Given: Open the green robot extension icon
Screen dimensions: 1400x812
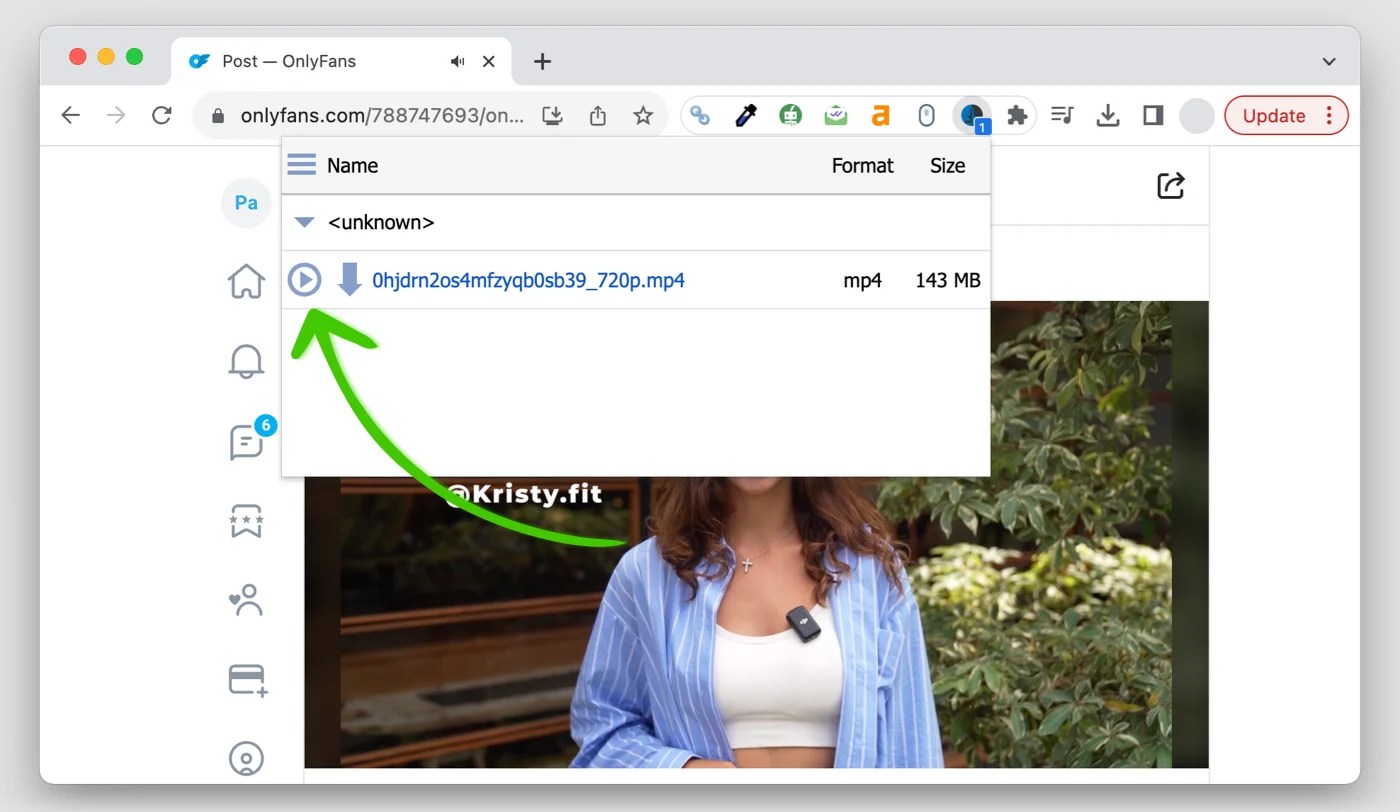Looking at the screenshot, I should tap(790, 115).
